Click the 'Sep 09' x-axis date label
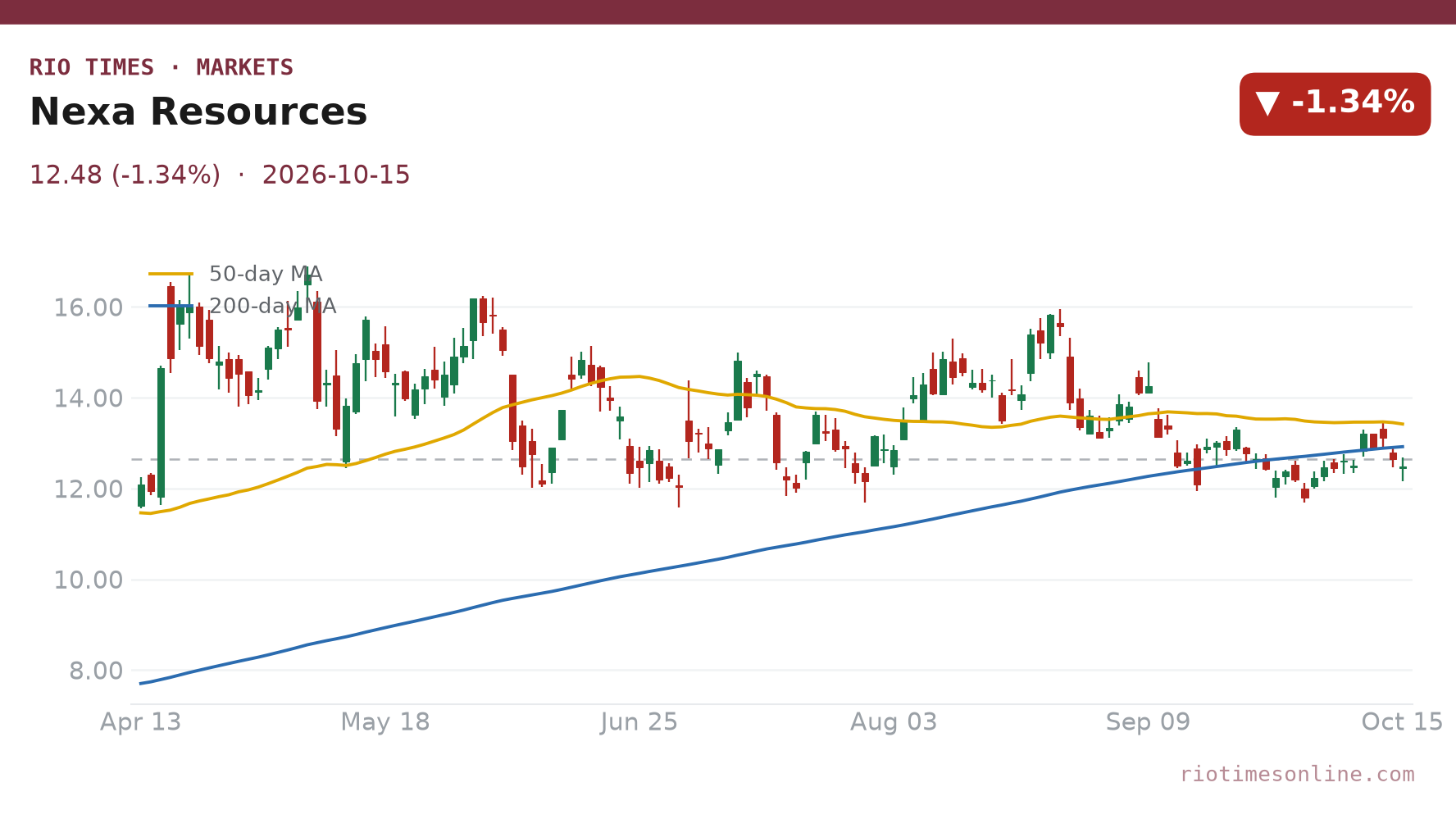This screenshot has height=819, width=1456. pos(1148,722)
